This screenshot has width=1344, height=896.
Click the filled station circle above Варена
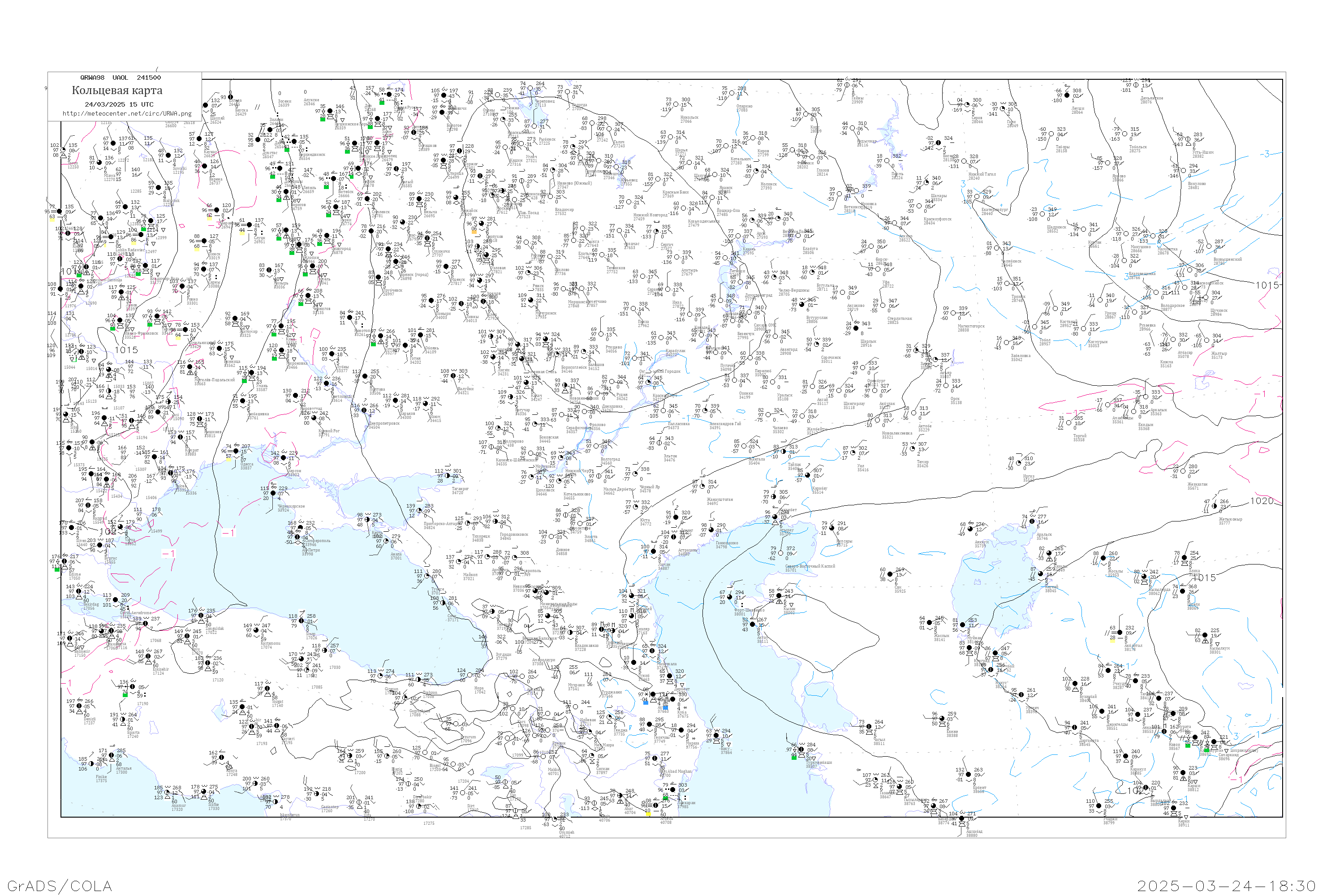(x=205, y=167)
